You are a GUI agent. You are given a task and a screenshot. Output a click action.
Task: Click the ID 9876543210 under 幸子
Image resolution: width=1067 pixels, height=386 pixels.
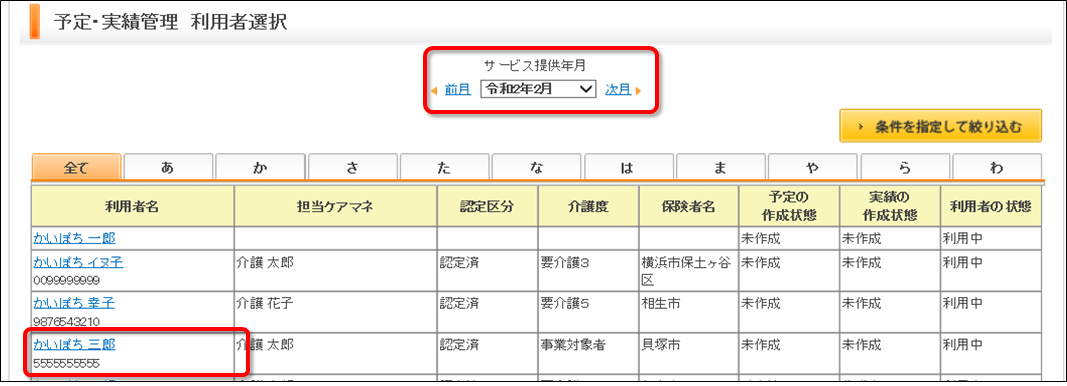(x=66, y=321)
